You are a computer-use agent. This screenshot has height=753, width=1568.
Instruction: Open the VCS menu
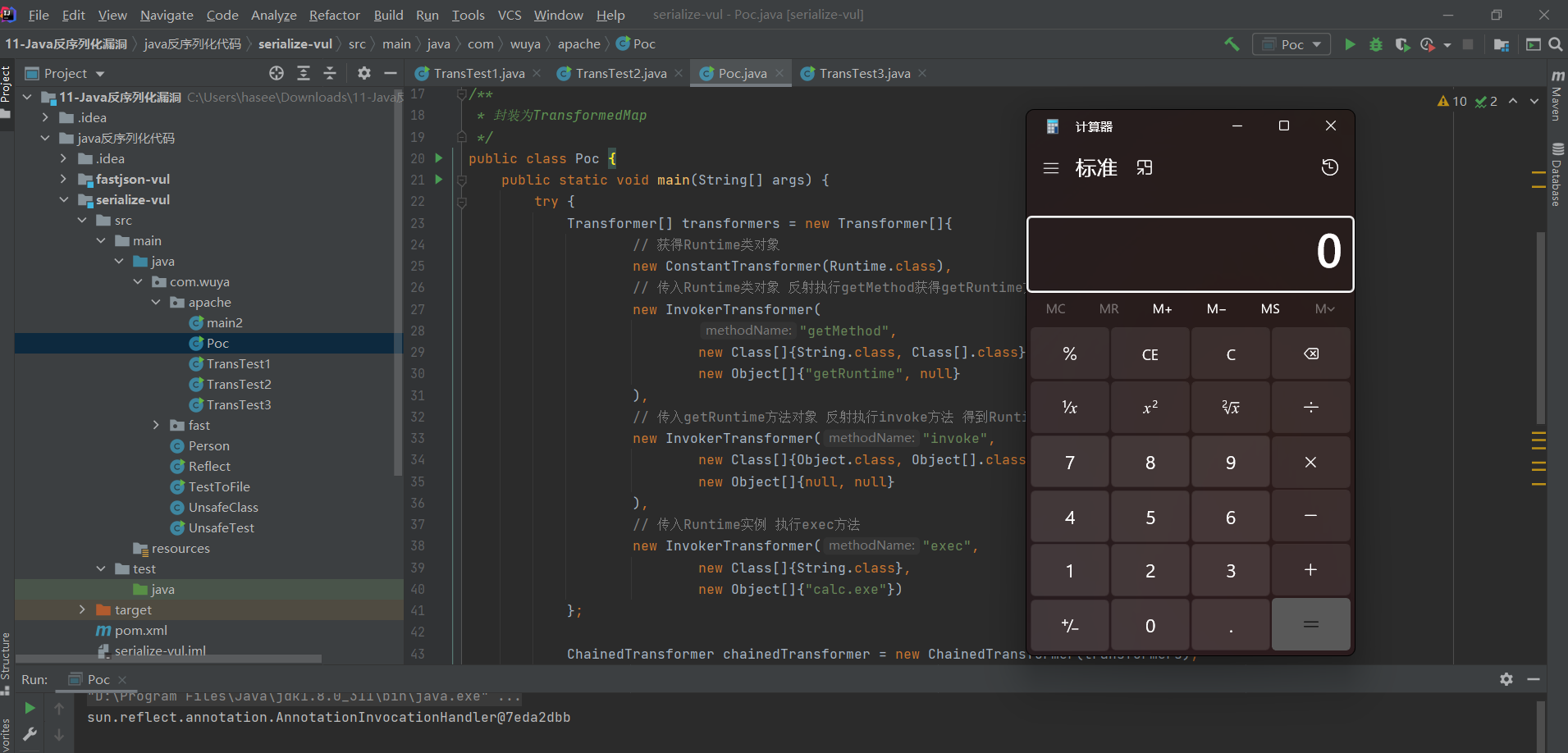[x=510, y=15]
